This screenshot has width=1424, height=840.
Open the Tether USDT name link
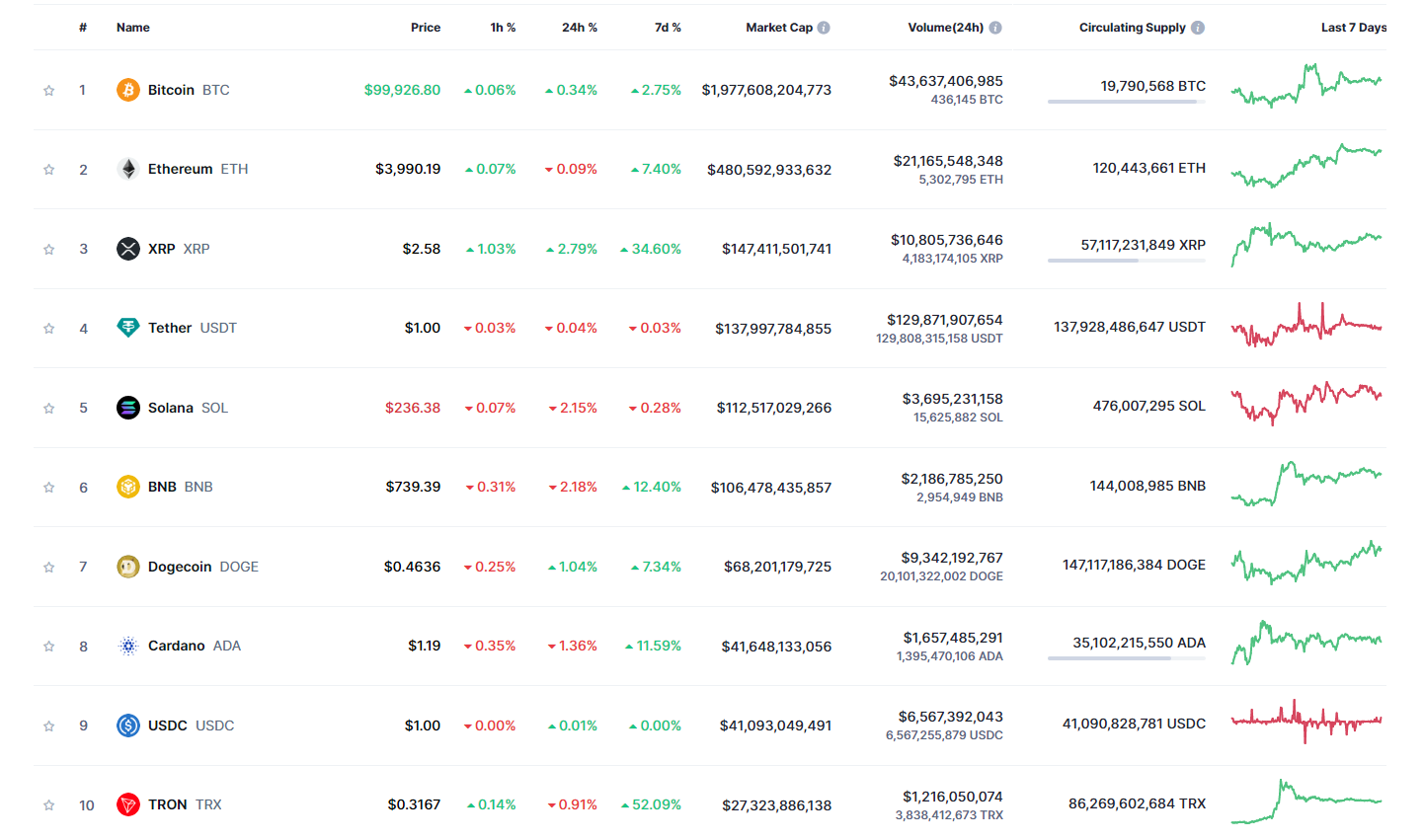pyautogui.click(x=193, y=328)
